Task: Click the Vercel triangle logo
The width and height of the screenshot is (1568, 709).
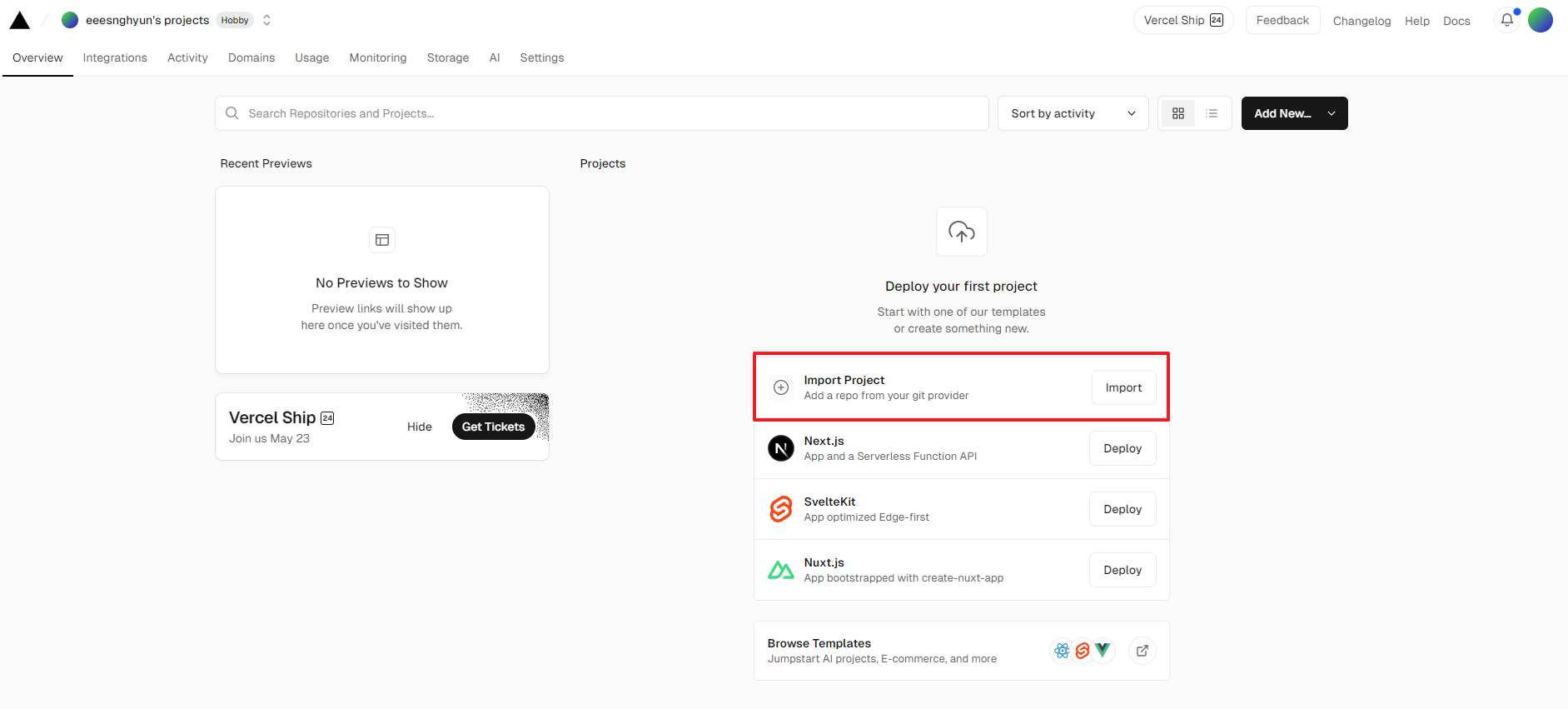Action: [x=20, y=20]
